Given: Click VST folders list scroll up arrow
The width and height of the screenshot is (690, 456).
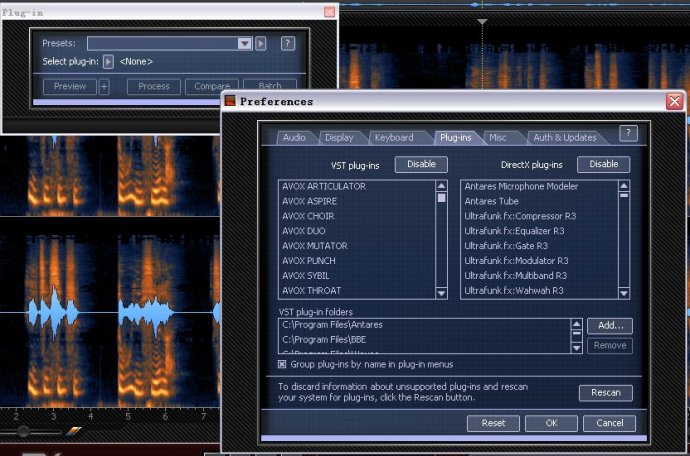Looking at the screenshot, I should click(576, 325).
